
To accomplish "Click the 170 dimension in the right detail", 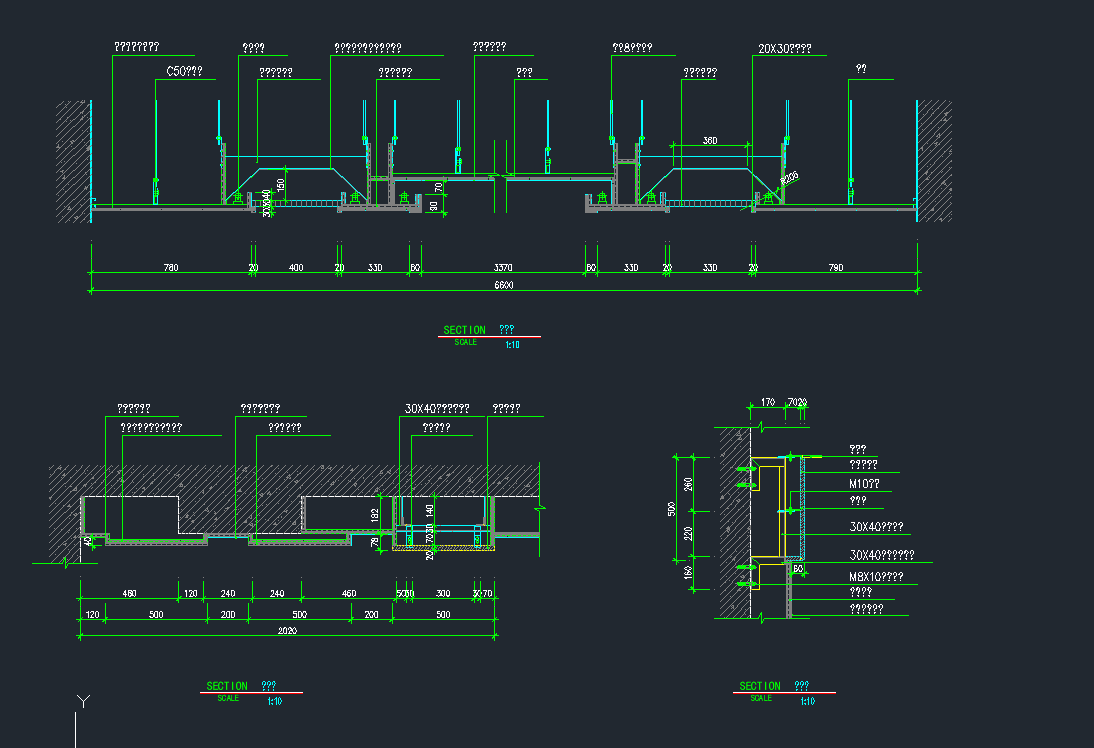I will tap(768, 402).
